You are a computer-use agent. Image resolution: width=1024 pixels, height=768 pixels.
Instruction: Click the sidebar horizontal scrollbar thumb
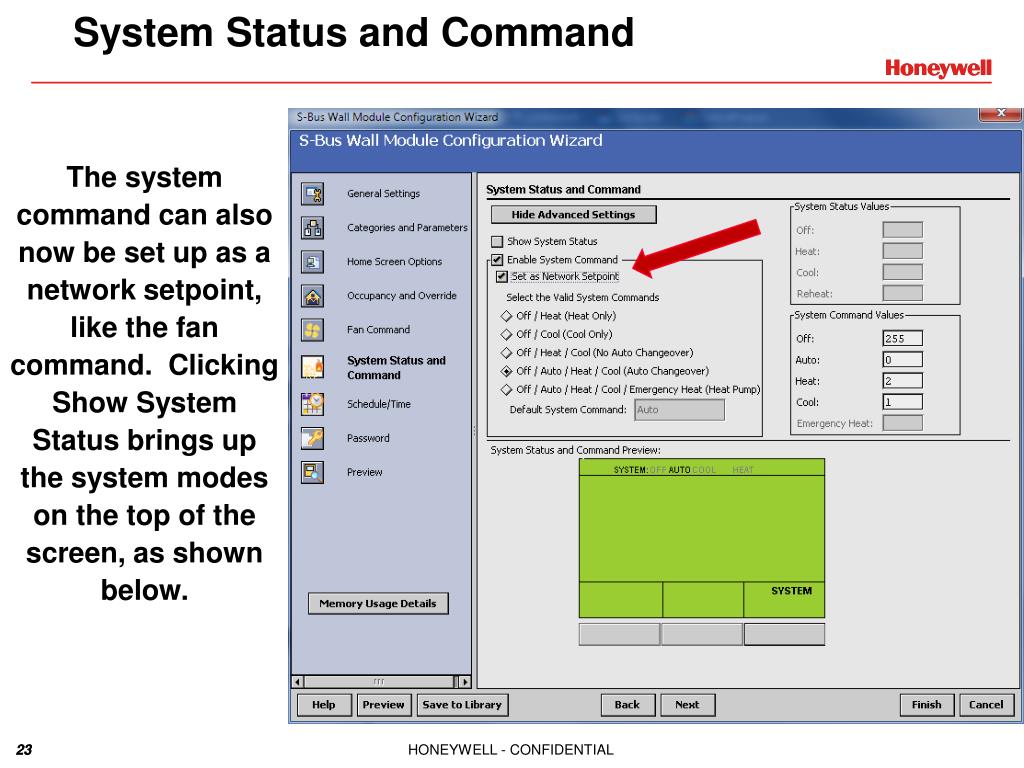click(x=379, y=682)
